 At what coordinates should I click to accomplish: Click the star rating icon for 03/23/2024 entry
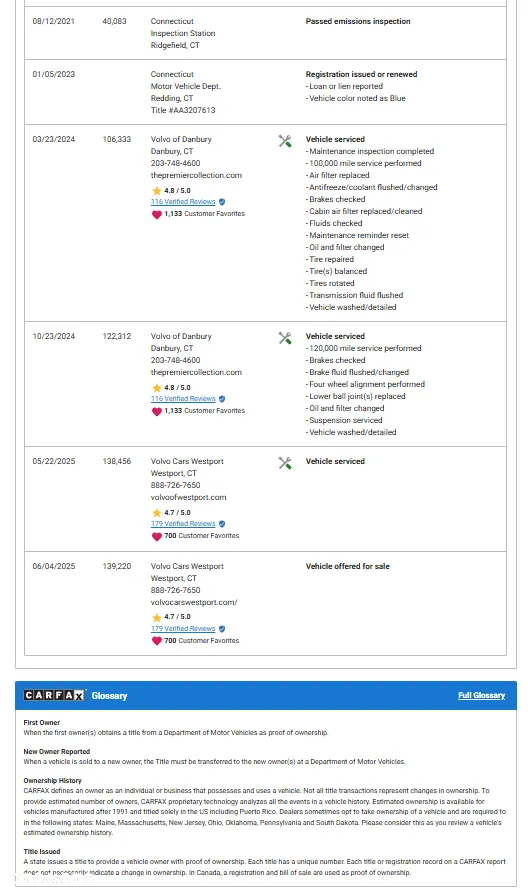156,190
